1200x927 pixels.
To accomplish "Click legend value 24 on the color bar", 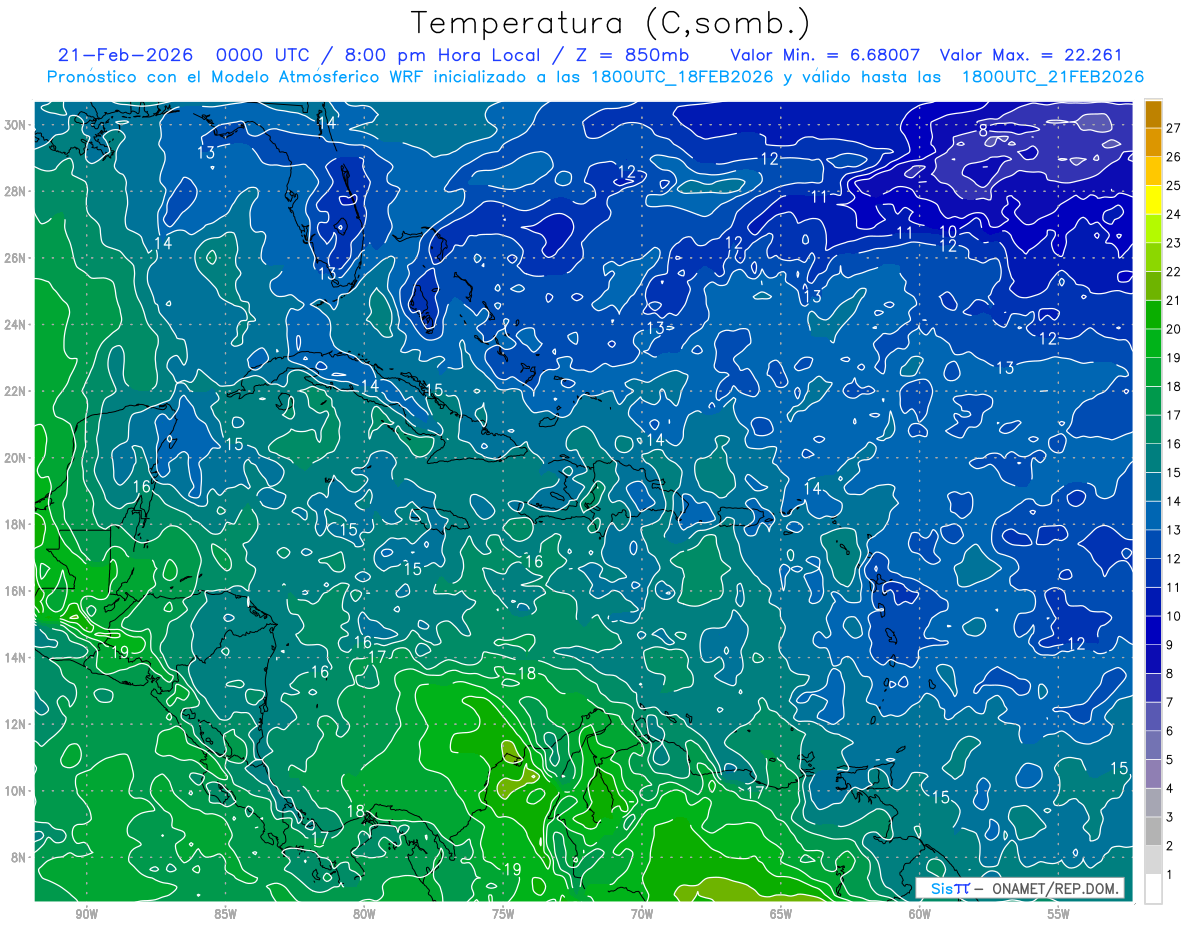I will [1174, 214].
